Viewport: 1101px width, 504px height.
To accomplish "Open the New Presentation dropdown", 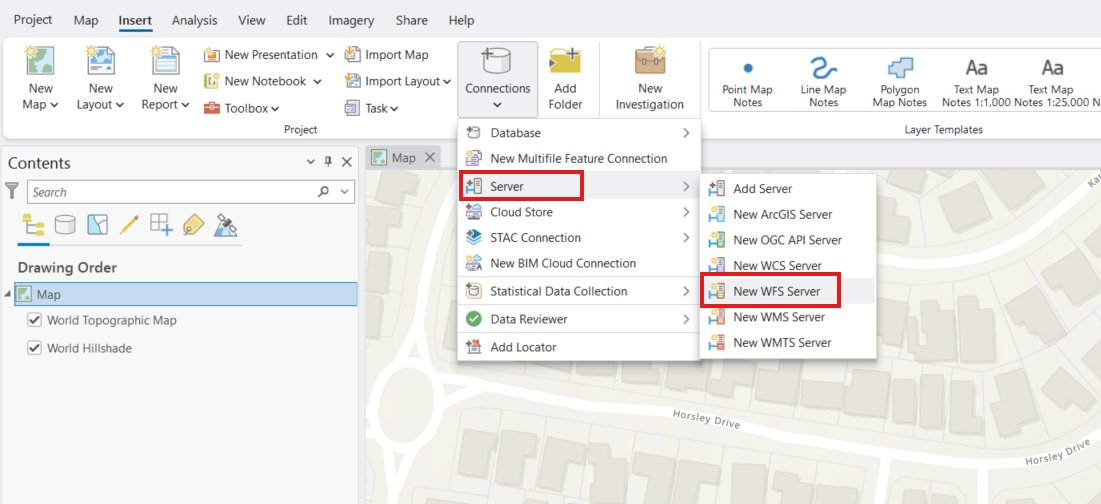I will click(329, 55).
